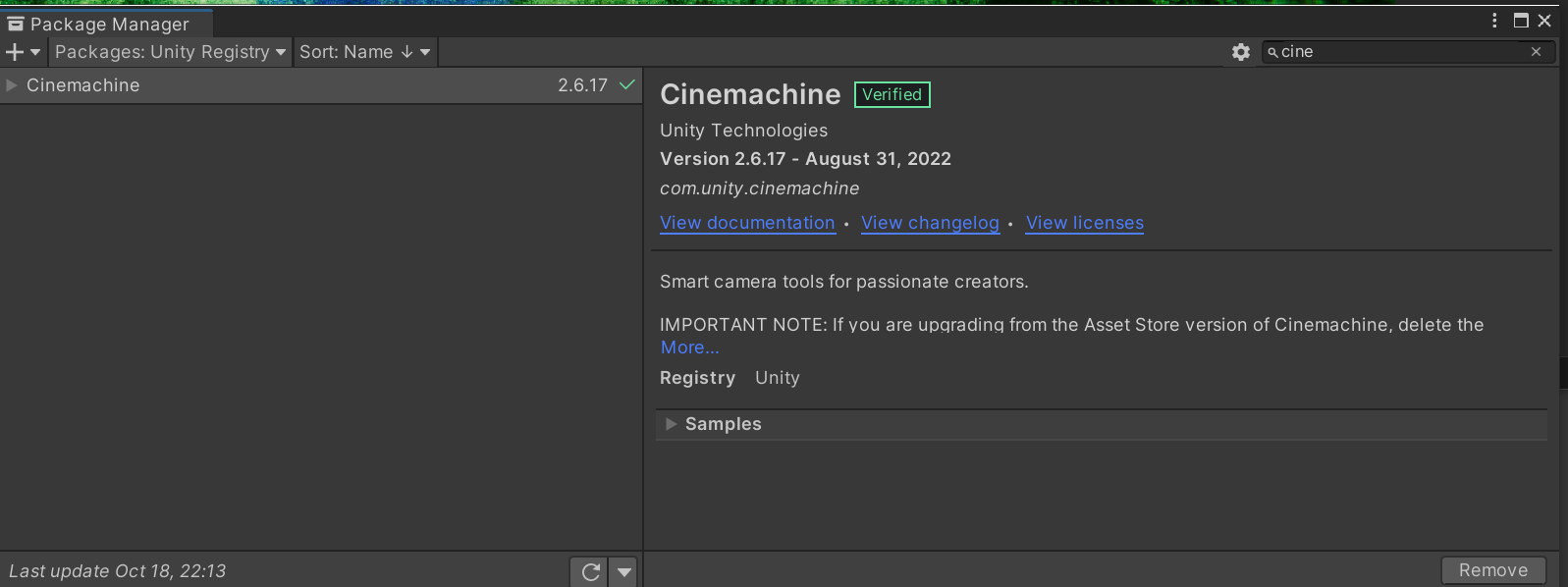Click the Version 2.6.17 - August 31, 2022 text
Viewport: 1568px width, 587px height.
805,159
